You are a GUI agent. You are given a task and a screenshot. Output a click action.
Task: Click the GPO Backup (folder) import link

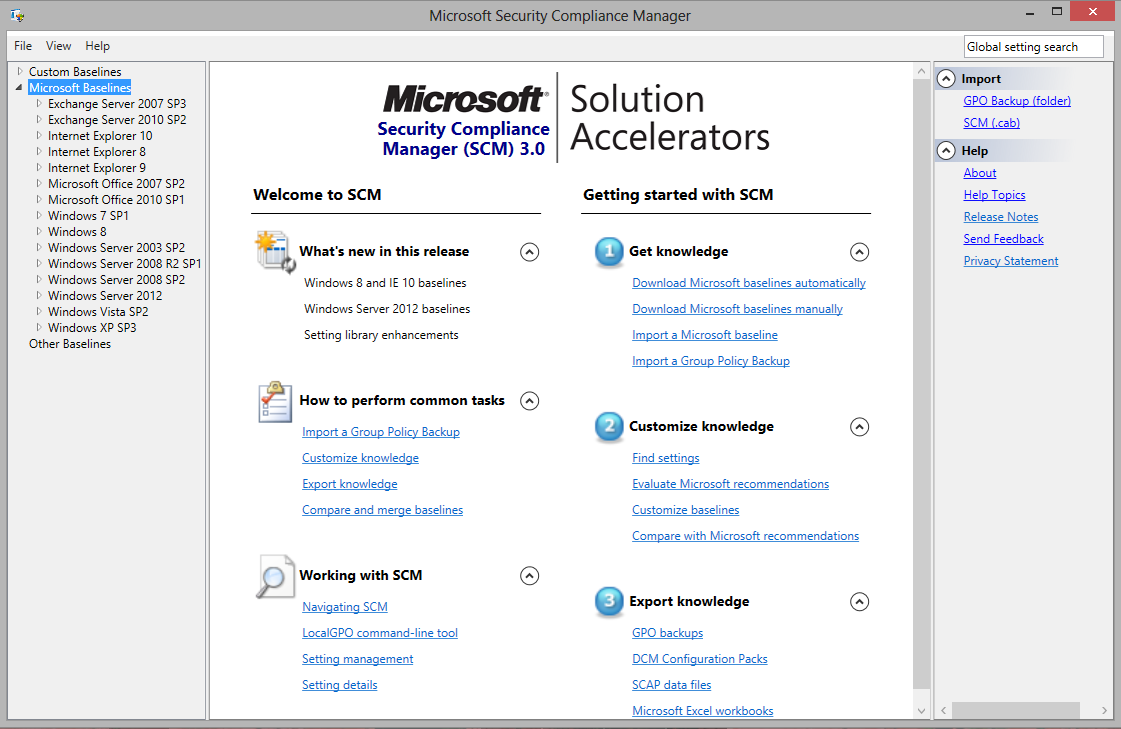tap(1017, 101)
